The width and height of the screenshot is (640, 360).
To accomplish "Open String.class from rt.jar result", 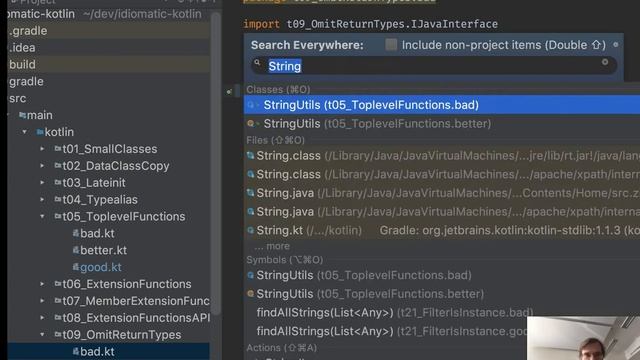I will point(442,156).
